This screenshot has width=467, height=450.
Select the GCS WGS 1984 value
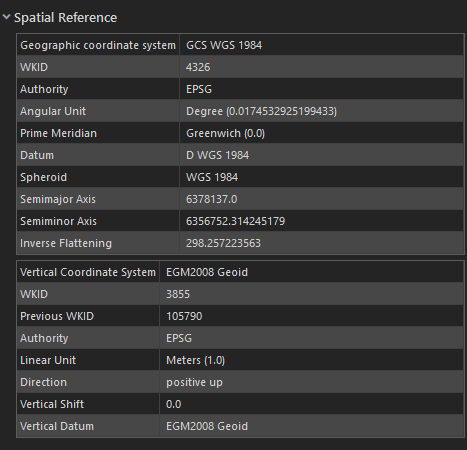(x=224, y=45)
